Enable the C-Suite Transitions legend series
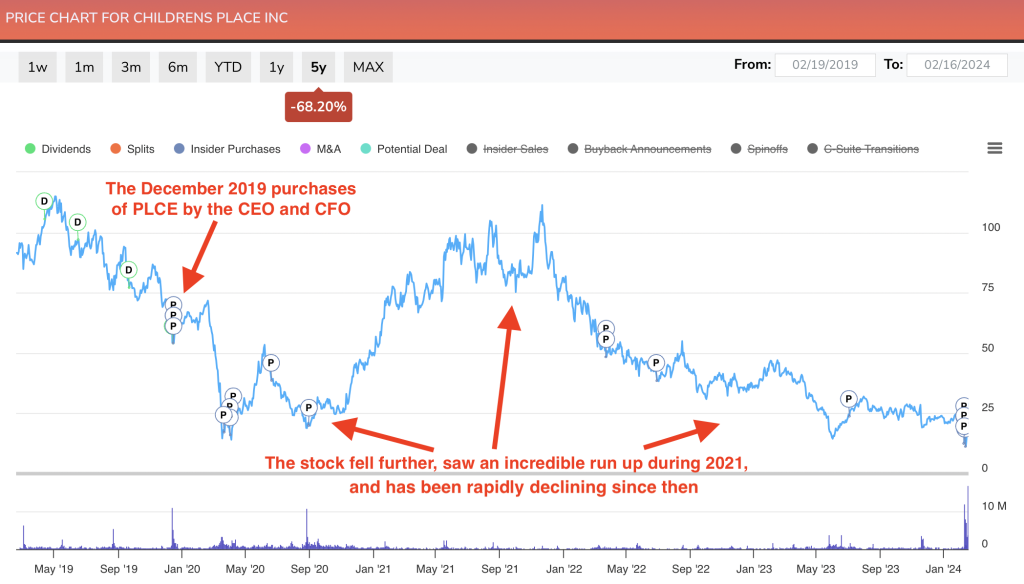1024x584 pixels. (863, 149)
